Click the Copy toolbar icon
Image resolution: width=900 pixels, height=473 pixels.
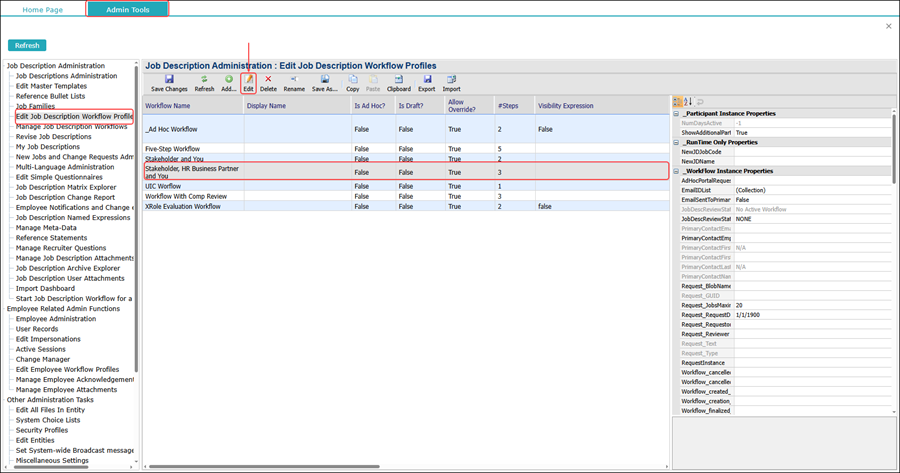(x=353, y=79)
